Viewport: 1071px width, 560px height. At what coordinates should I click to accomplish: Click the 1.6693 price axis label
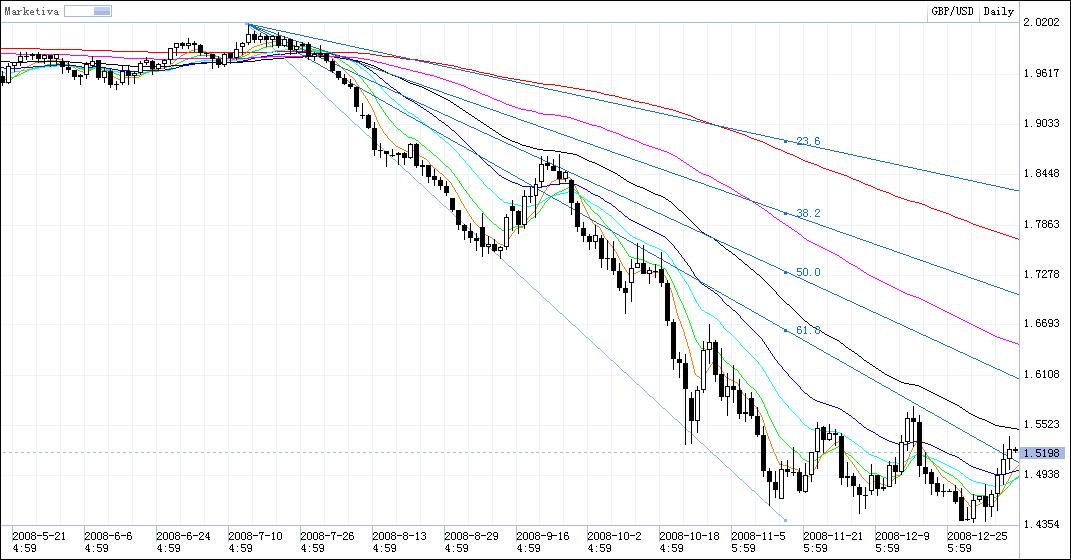pos(1042,323)
